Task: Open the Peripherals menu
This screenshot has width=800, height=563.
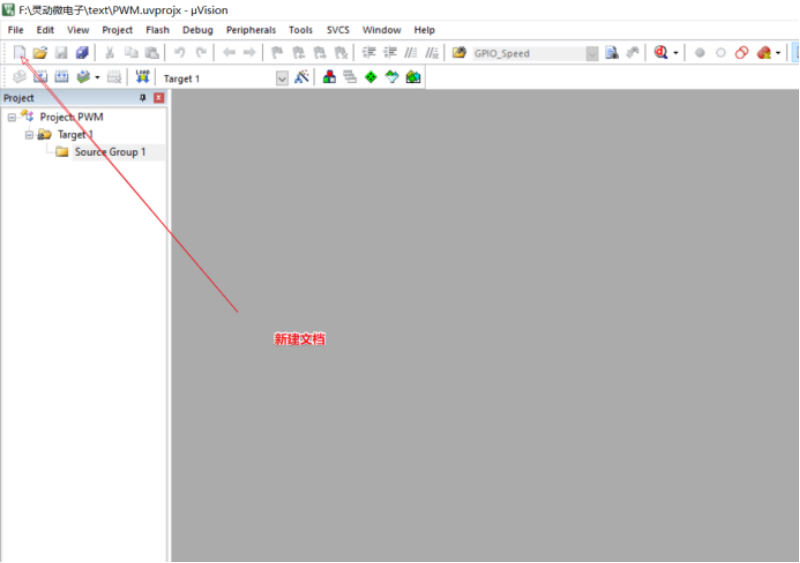Action: (250, 30)
